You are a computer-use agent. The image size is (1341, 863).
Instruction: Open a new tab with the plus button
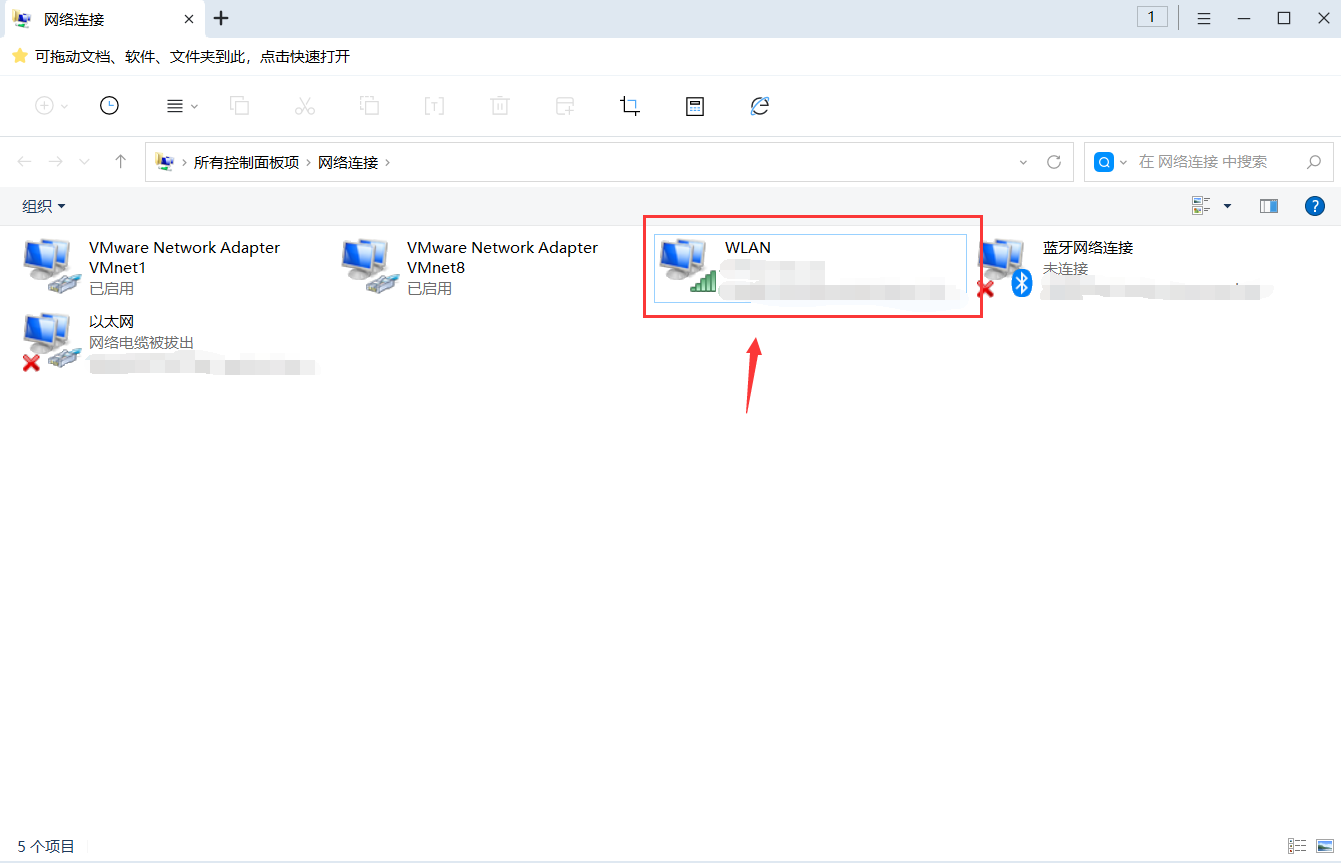[221, 18]
